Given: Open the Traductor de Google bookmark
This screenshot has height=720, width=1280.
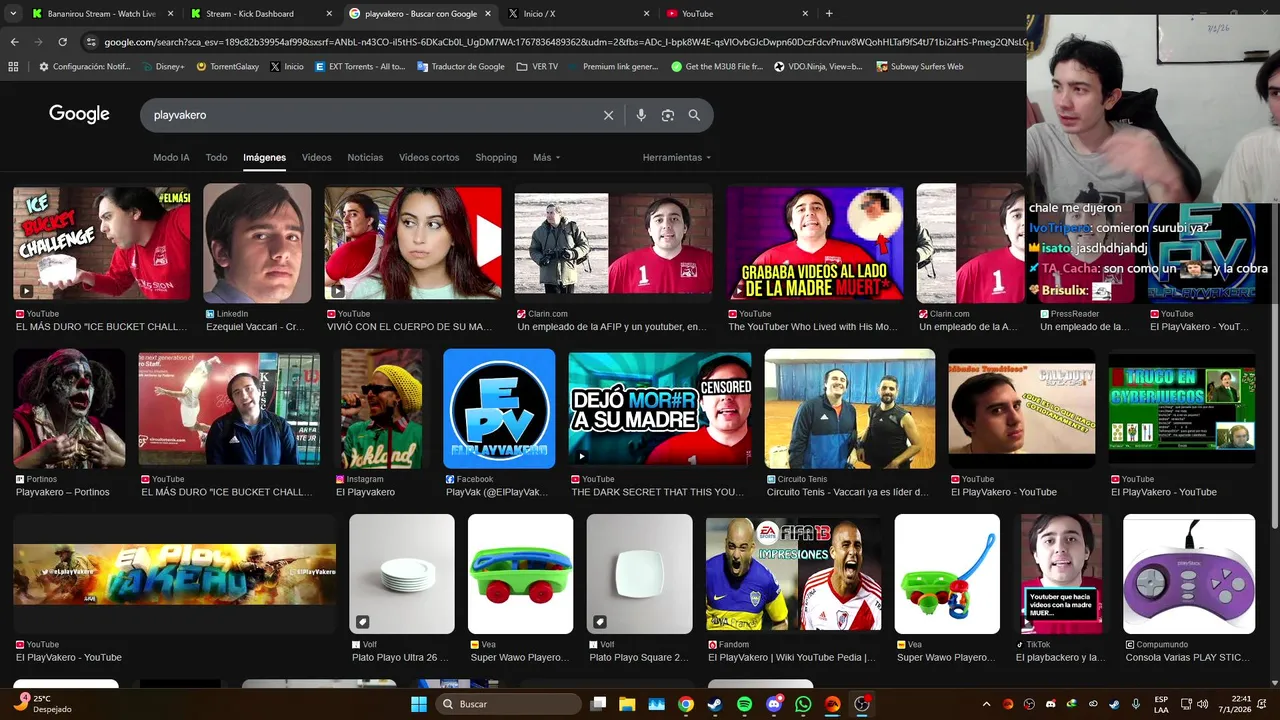Looking at the screenshot, I should tap(461, 67).
